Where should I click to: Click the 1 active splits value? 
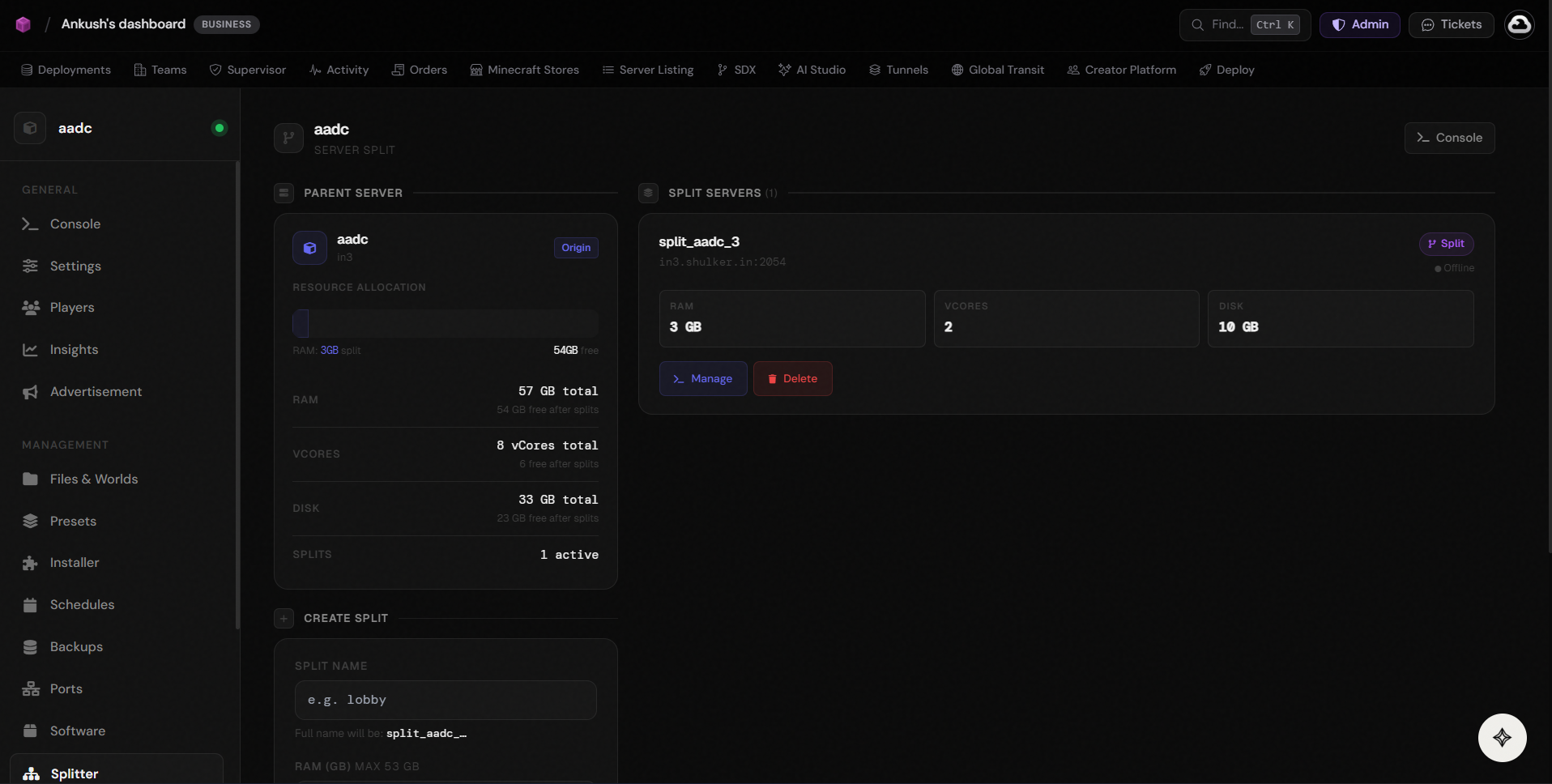click(x=569, y=555)
